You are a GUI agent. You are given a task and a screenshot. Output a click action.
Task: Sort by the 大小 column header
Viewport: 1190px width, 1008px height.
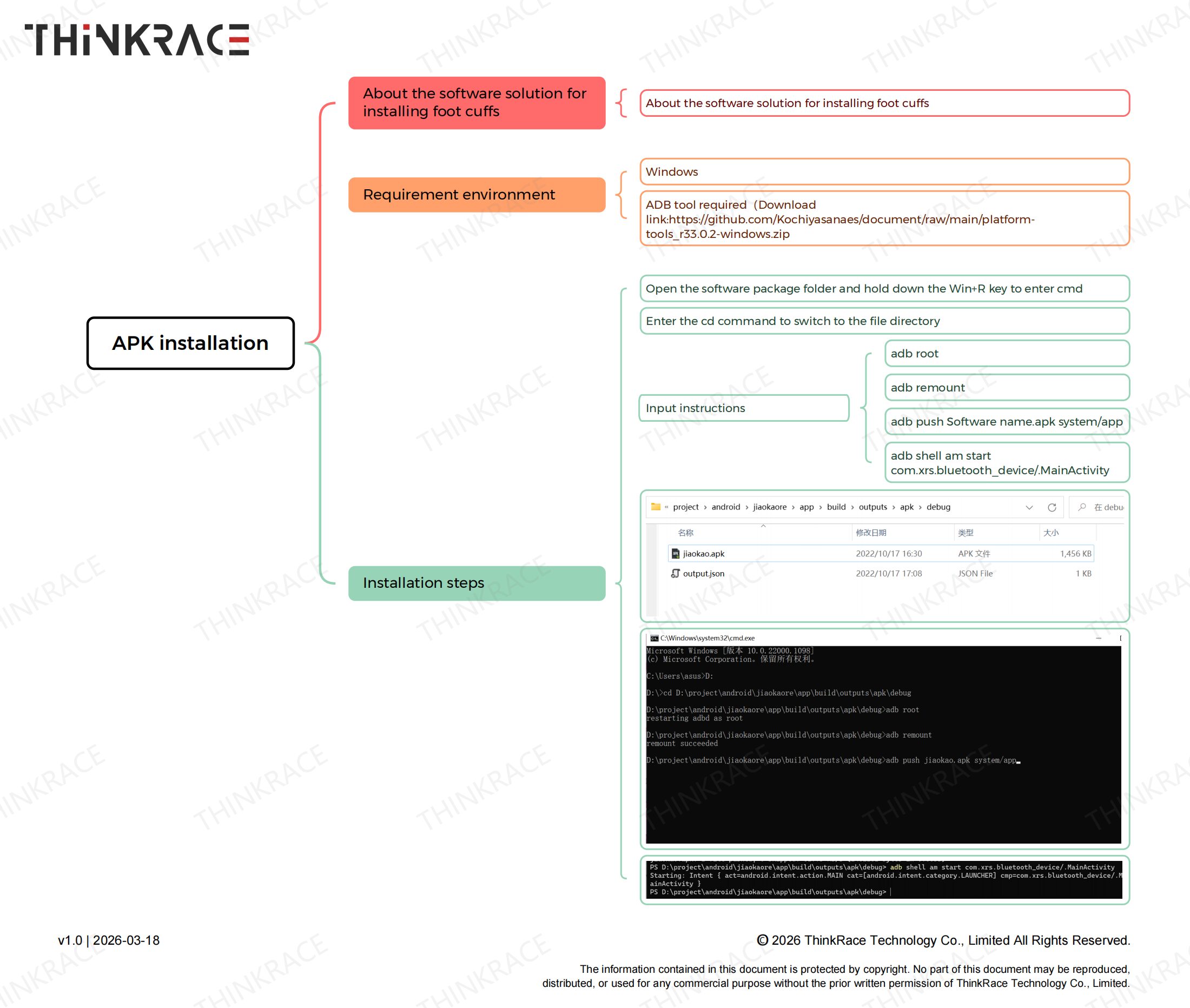point(1050,533)
